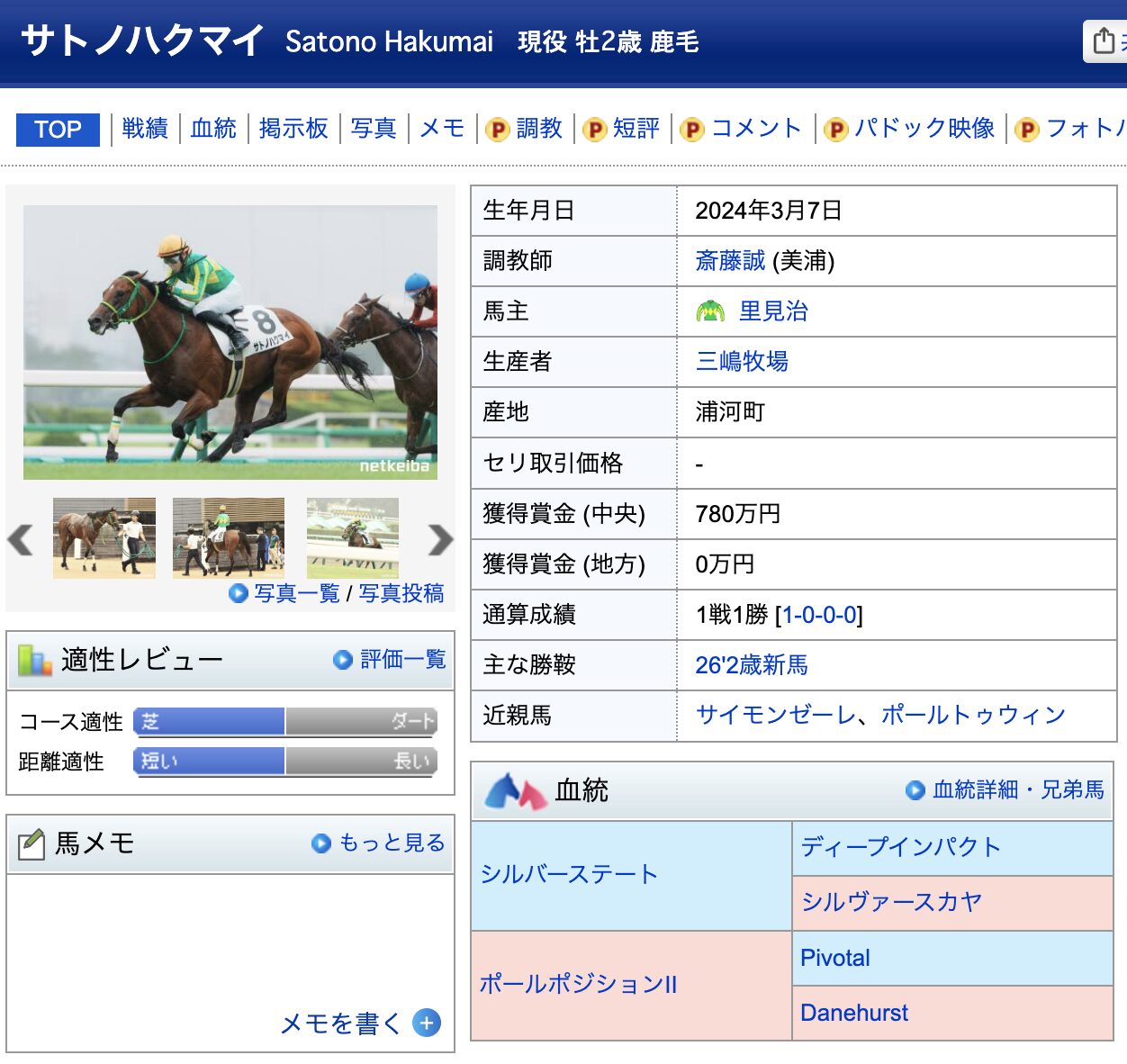Open Danehurst pedigree link
Image resolution: width=1127 pixels, height=1064 pixels.
click(x=854, y=1013)
